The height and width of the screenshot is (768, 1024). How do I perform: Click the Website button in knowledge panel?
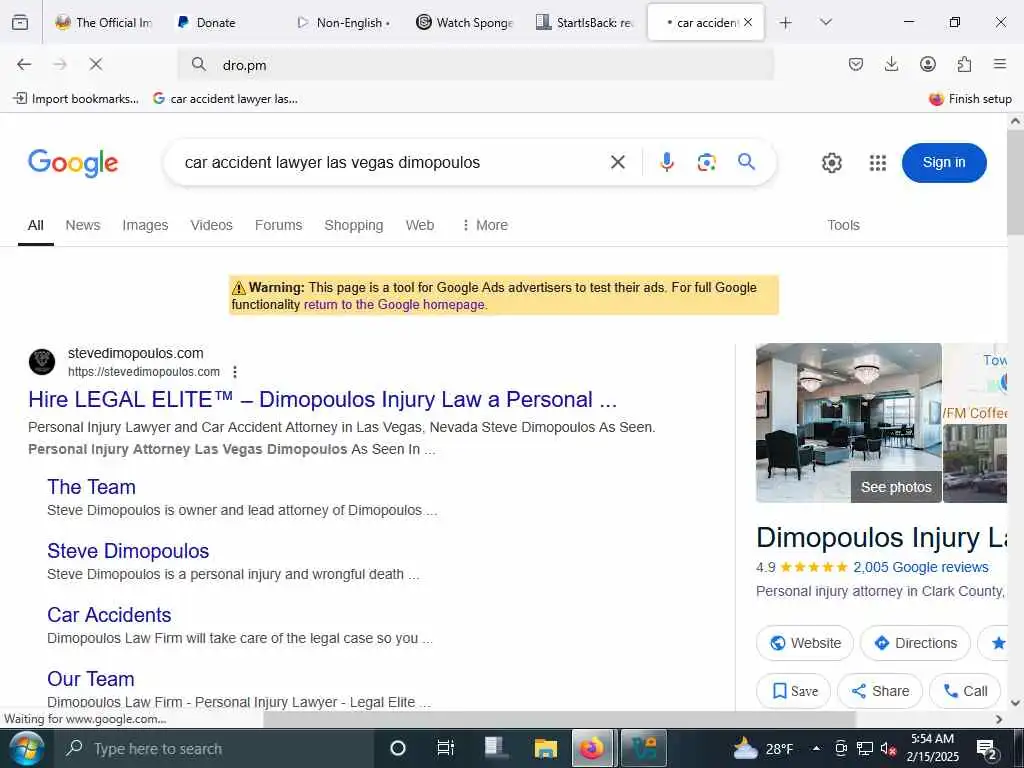point(805,643)
